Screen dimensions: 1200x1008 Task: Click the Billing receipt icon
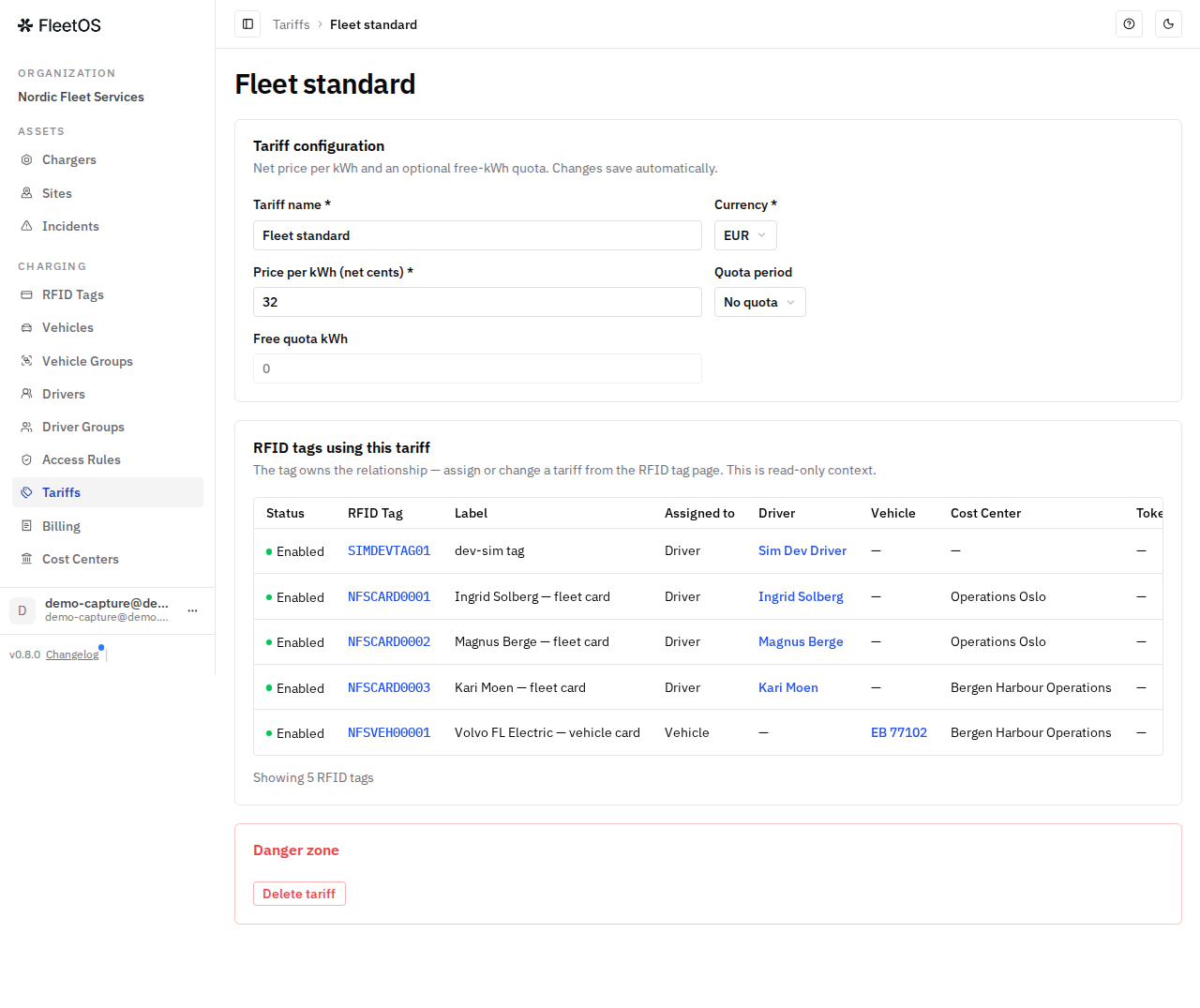(x=27, y=526)
